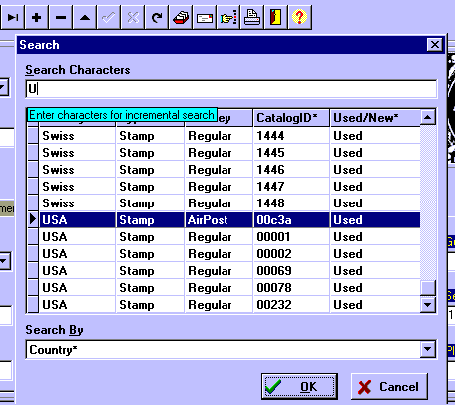Select row with CatalogID 00002
The width and height of the screenshot is (455, 405).
[x=223, y=254]
